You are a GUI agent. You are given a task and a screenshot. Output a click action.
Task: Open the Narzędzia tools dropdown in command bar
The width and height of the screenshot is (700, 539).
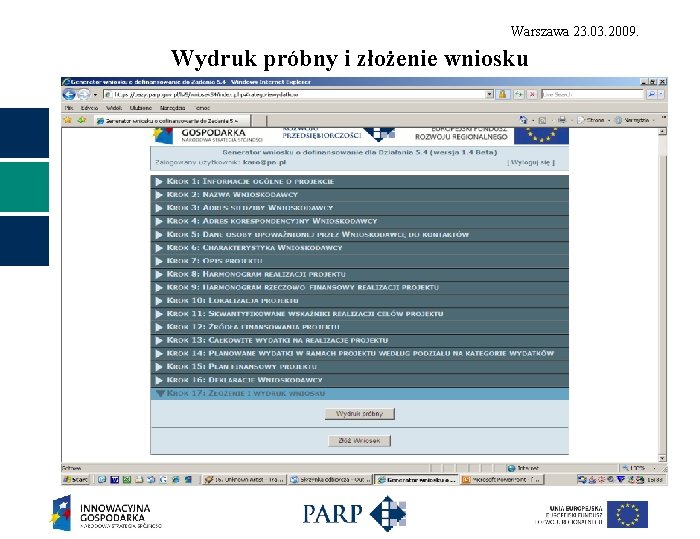click(634, 120)
